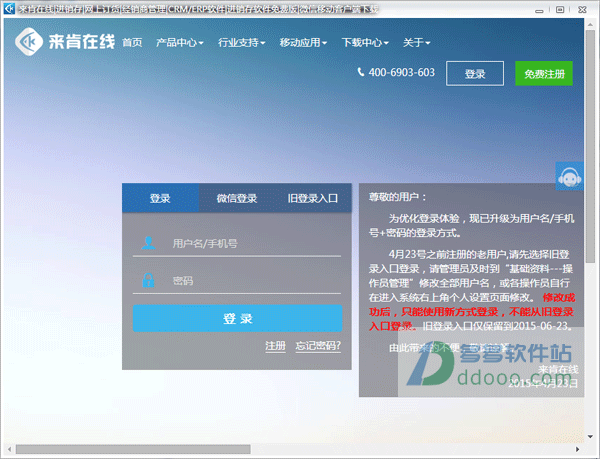Focus the 用户名/手机号 input field

[237, 243]
